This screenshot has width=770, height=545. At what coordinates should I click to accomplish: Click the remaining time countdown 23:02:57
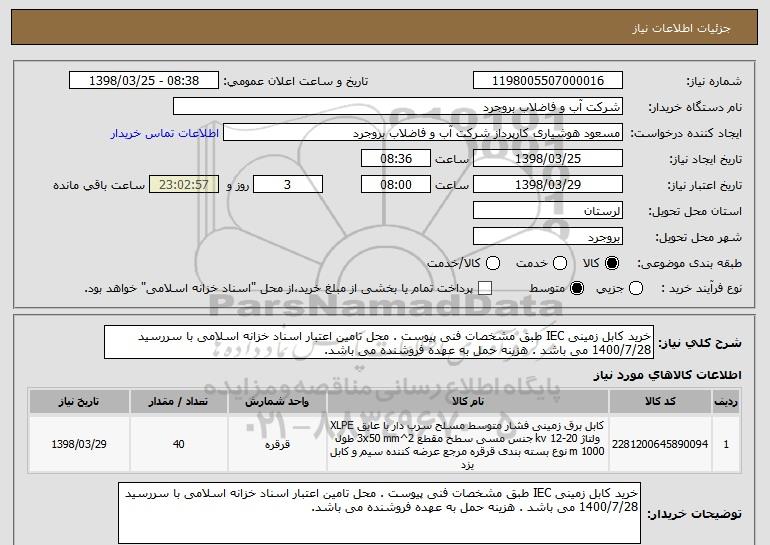pos(184,185)
